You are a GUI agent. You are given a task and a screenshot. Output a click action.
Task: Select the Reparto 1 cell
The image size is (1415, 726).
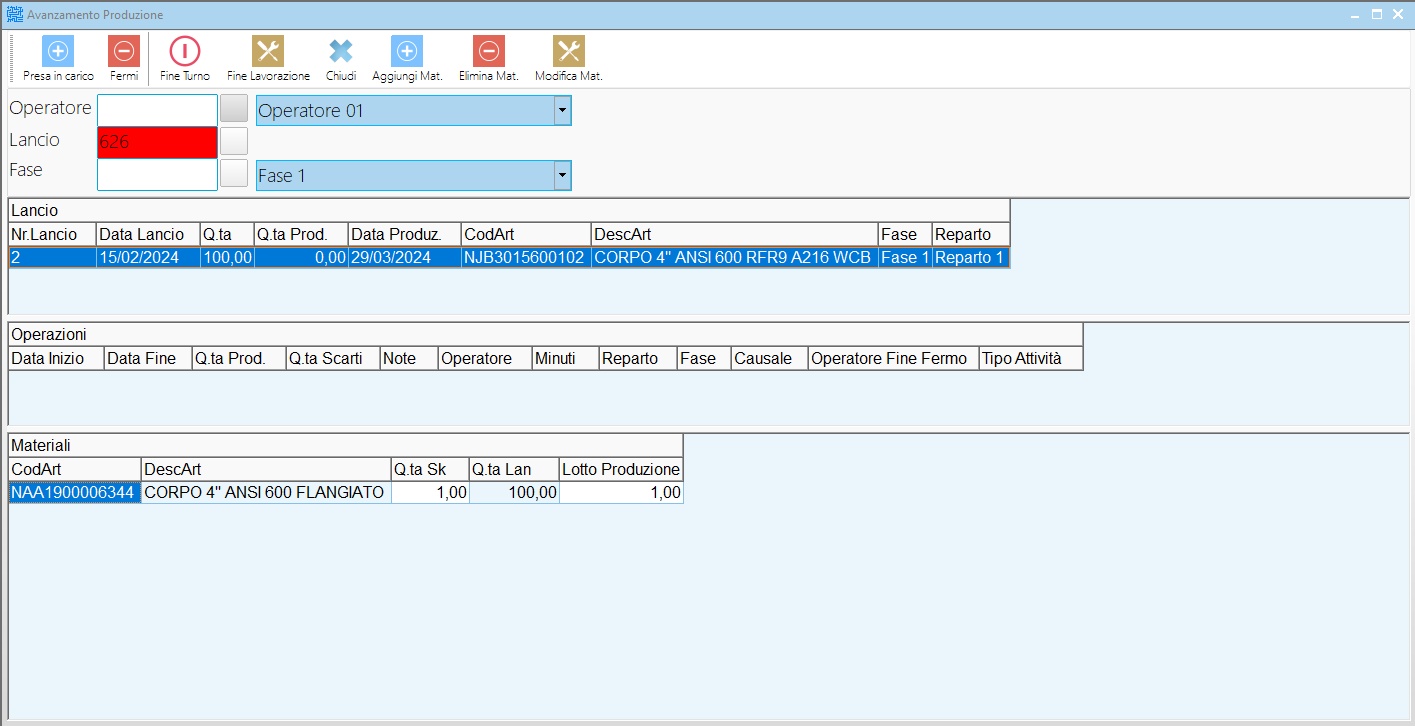click(971, 257)
